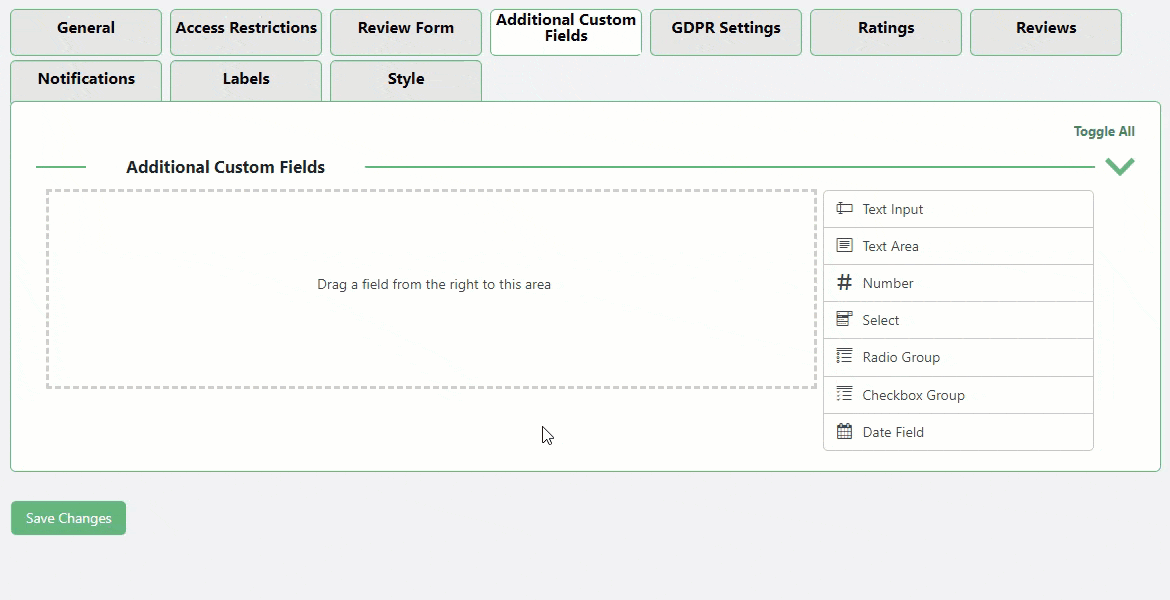Click the Checkbox Group field label
1170x600 pixels.
pos(913,395)
